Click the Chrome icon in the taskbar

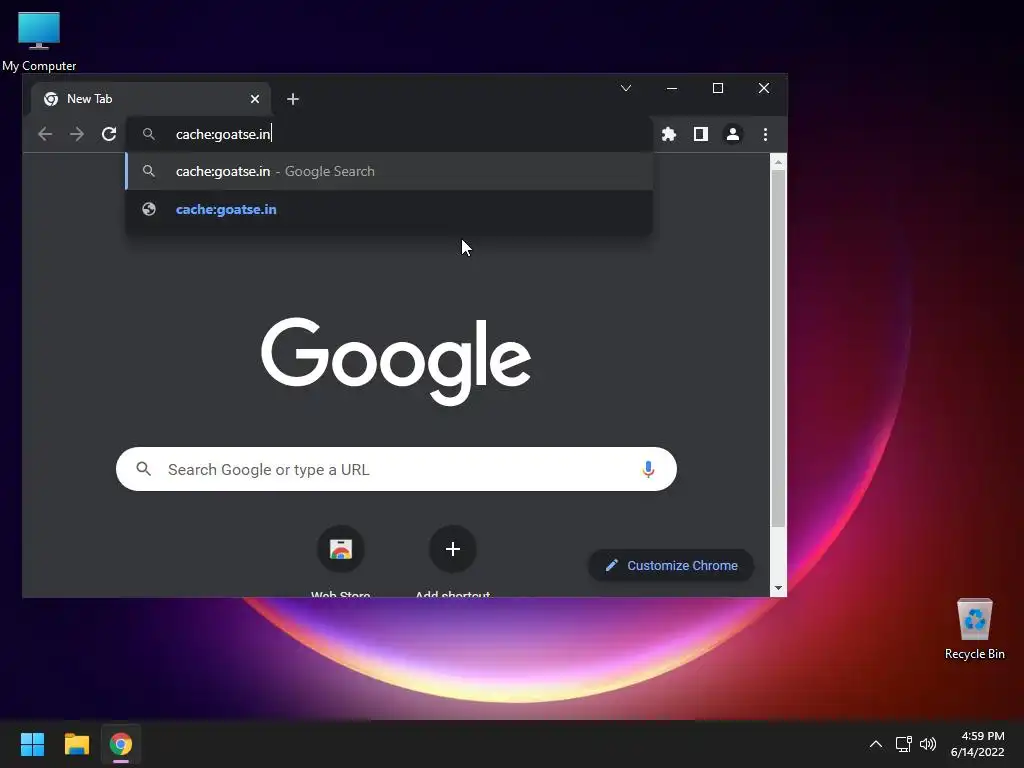[121, 744]
